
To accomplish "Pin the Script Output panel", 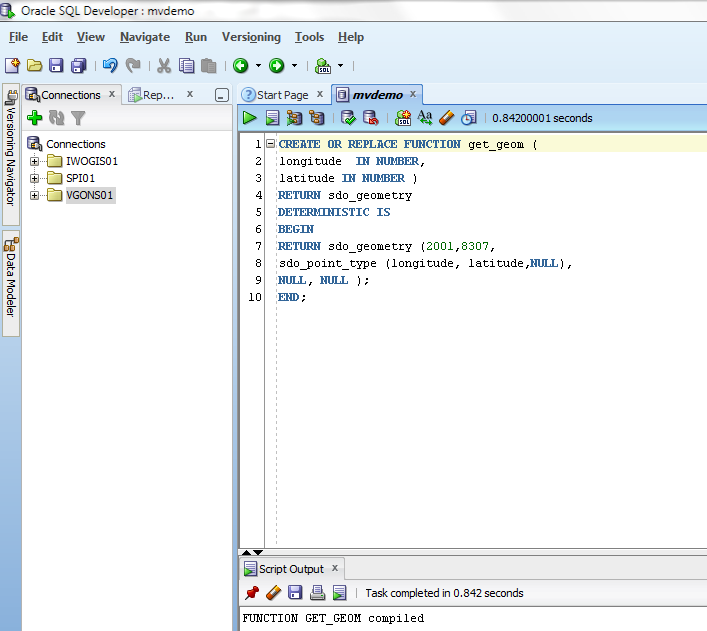I will click(x=252, y=593).
